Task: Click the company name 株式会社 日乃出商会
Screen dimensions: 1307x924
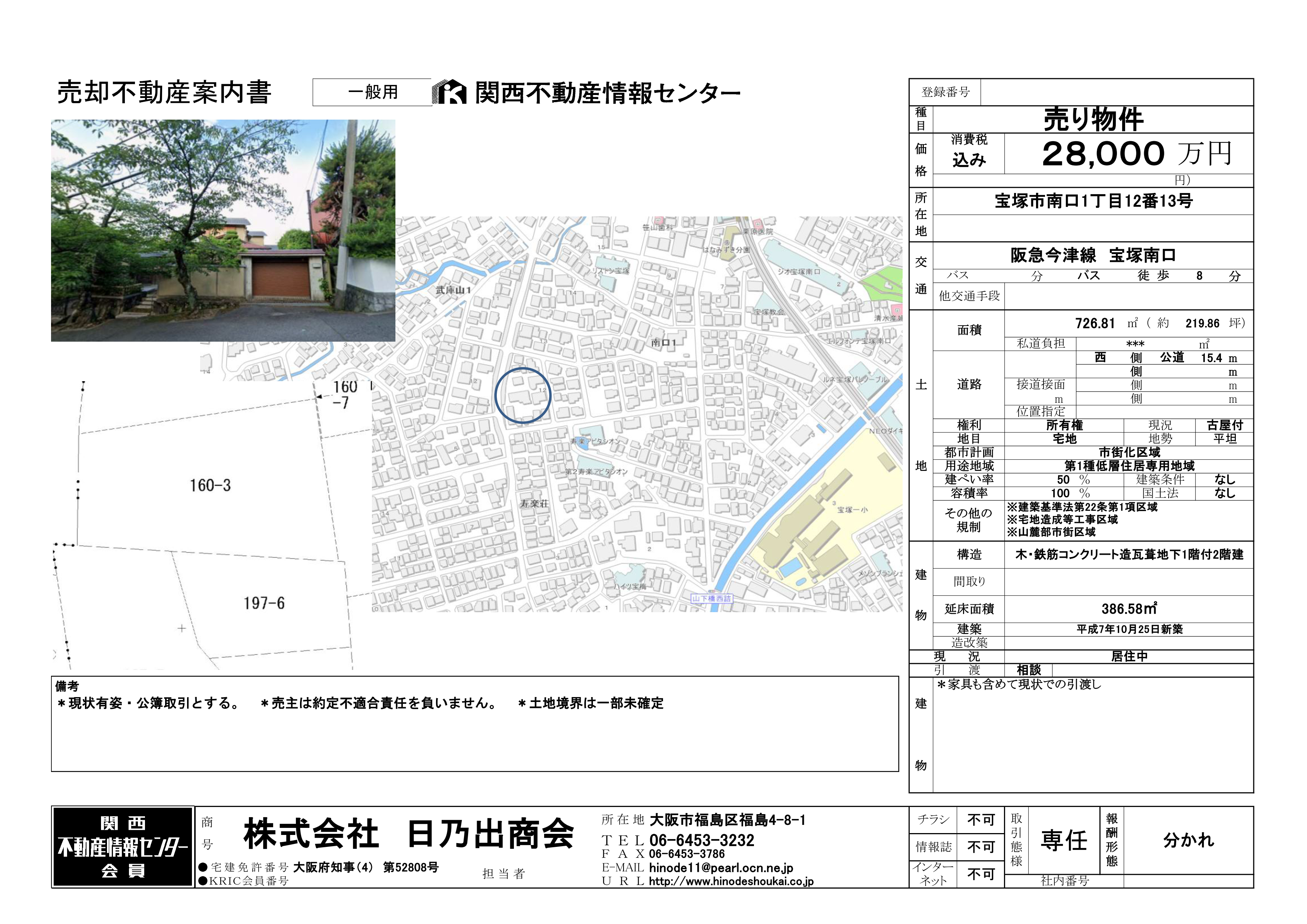Action: 408,834
